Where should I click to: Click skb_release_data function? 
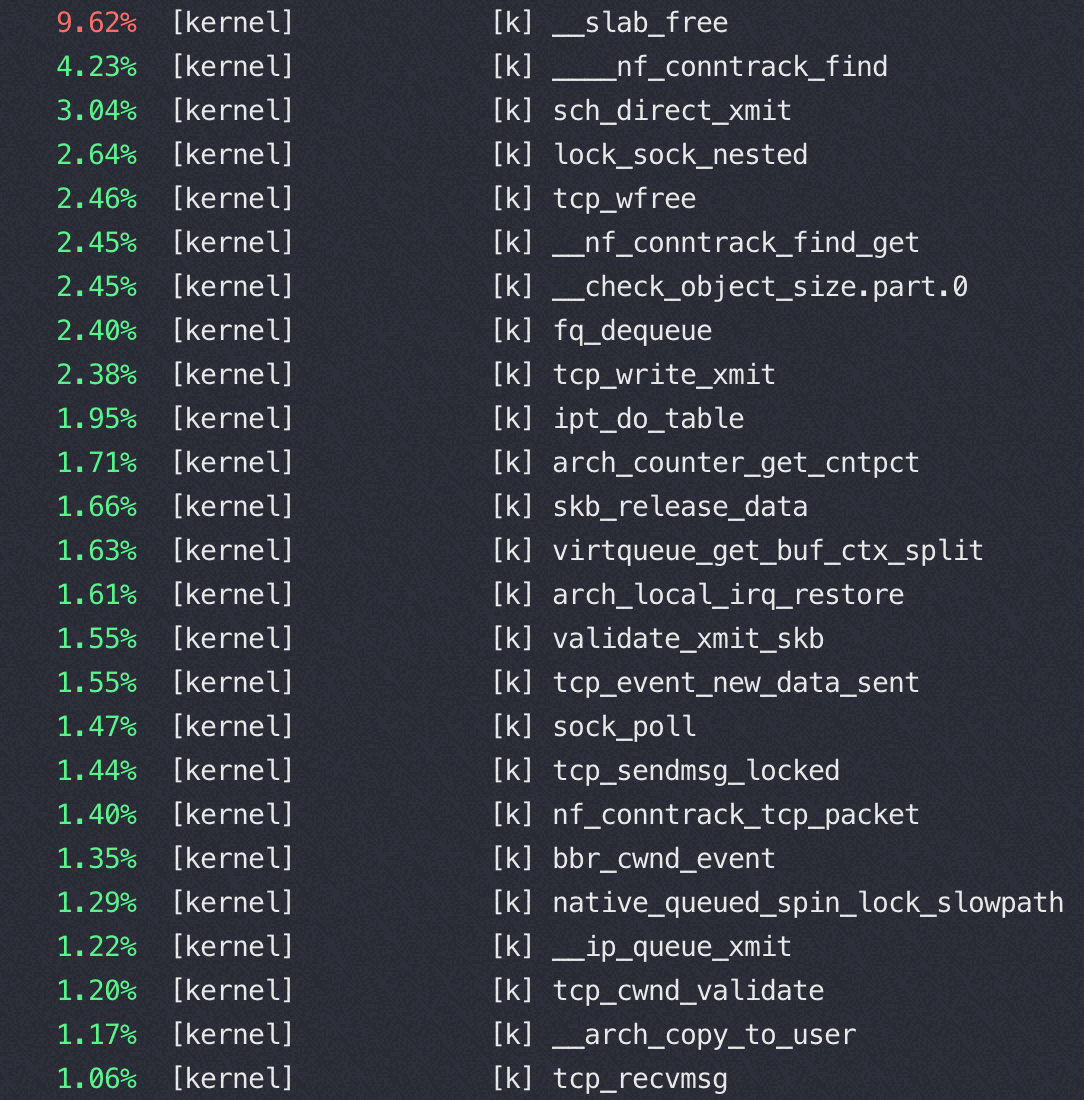[x=679, y=507]
